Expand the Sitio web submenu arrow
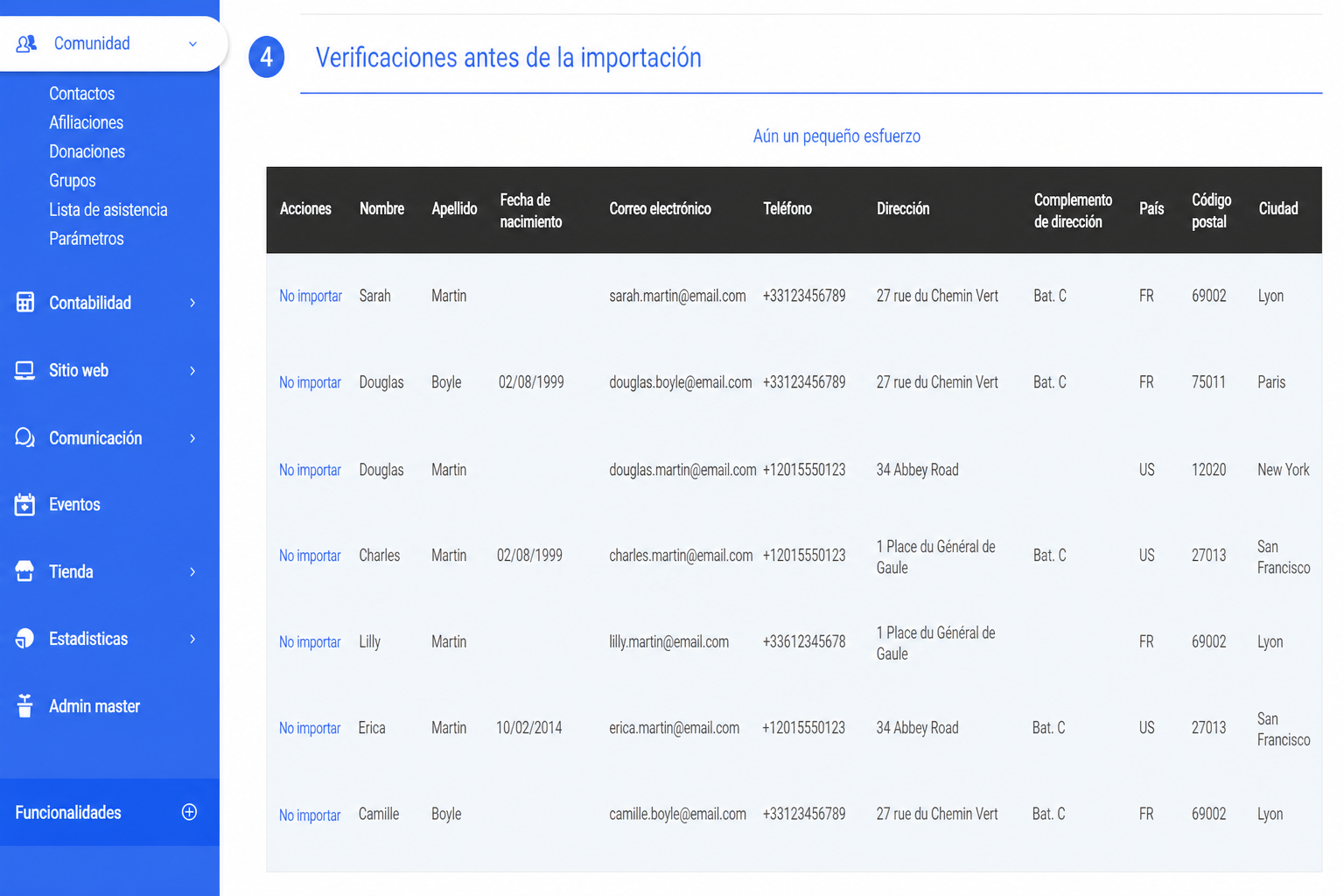Viewport: 1344px width, 896px height. [192, 371]
